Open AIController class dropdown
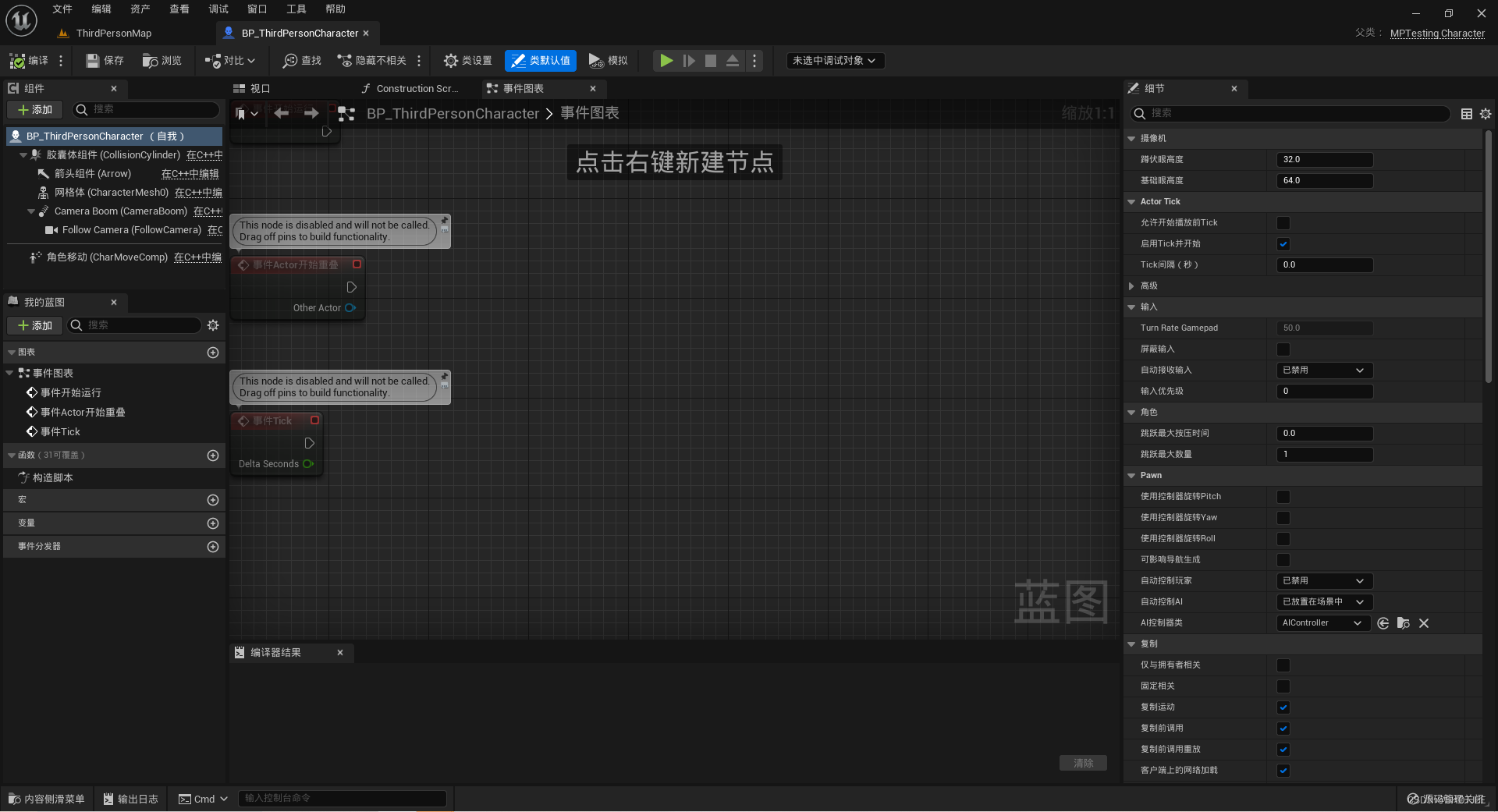The height and width of the screenshot is (812, 1498). pyautogui.click(x=1322, y=623)
